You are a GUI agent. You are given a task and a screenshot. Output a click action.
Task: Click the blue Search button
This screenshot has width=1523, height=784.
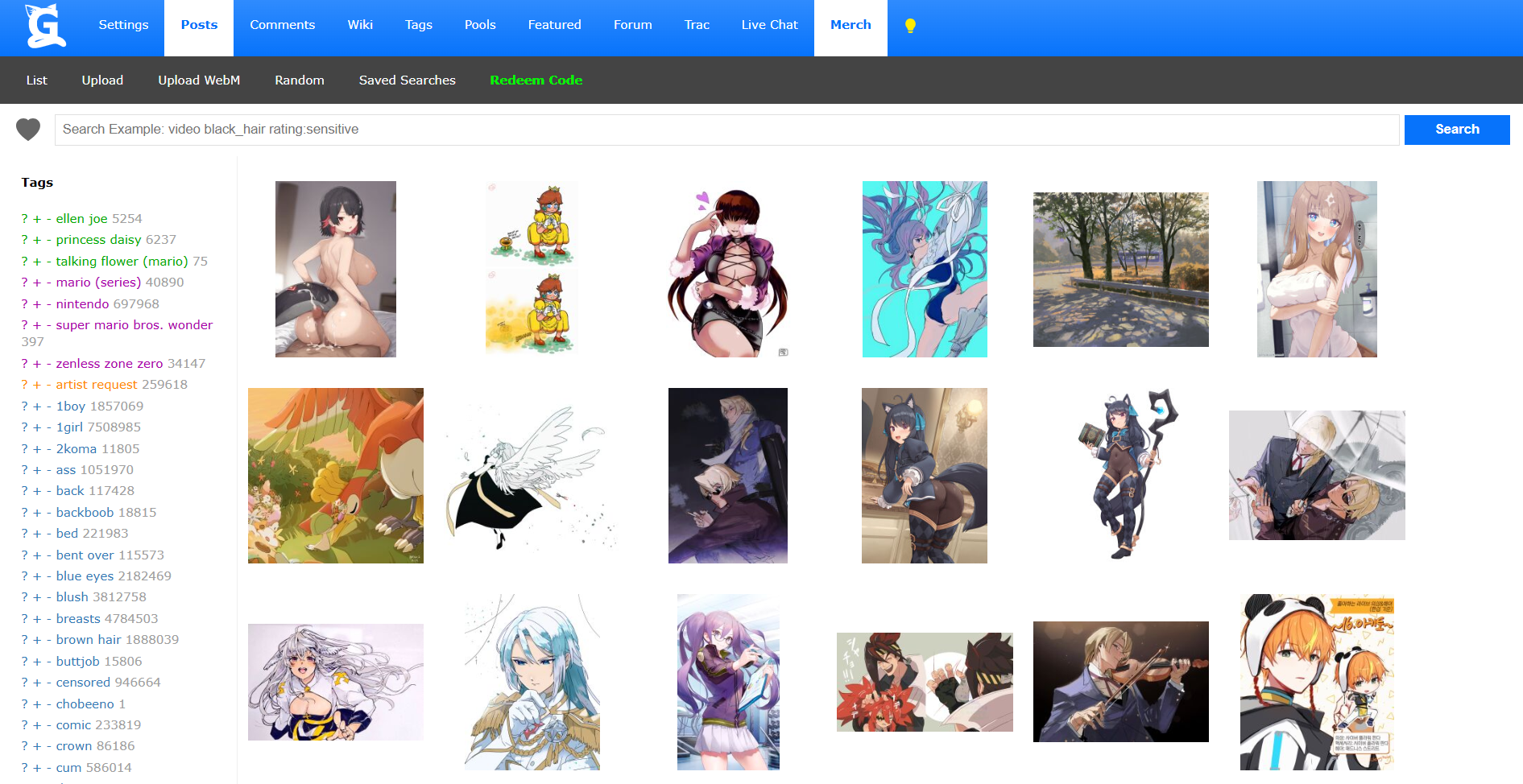(x=1457, y=130)
